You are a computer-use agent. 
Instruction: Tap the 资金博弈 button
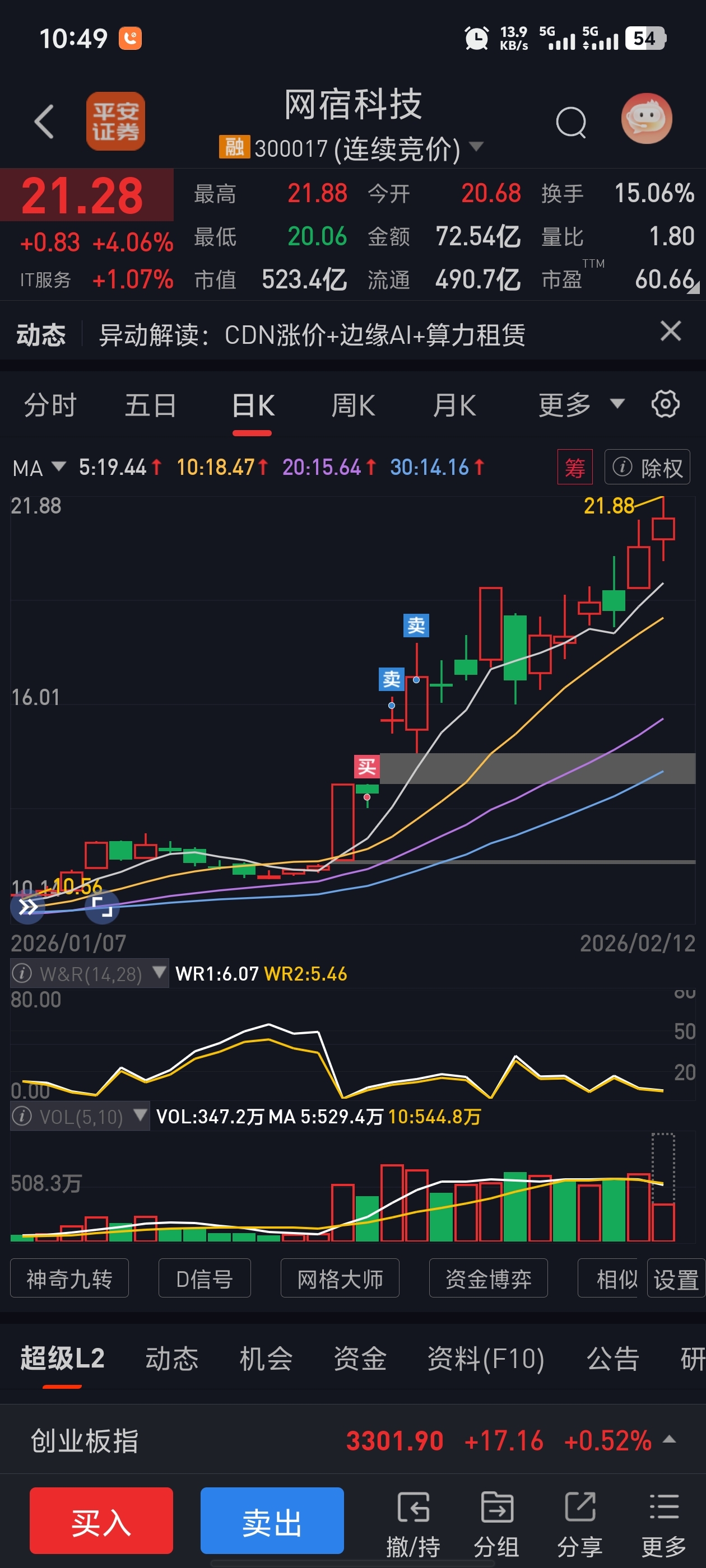489,1278
